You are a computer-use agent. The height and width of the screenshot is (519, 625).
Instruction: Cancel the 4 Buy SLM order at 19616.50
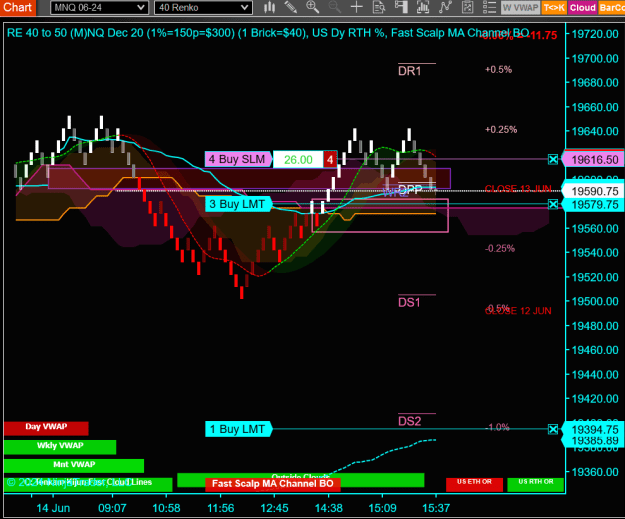pos(553,160)
